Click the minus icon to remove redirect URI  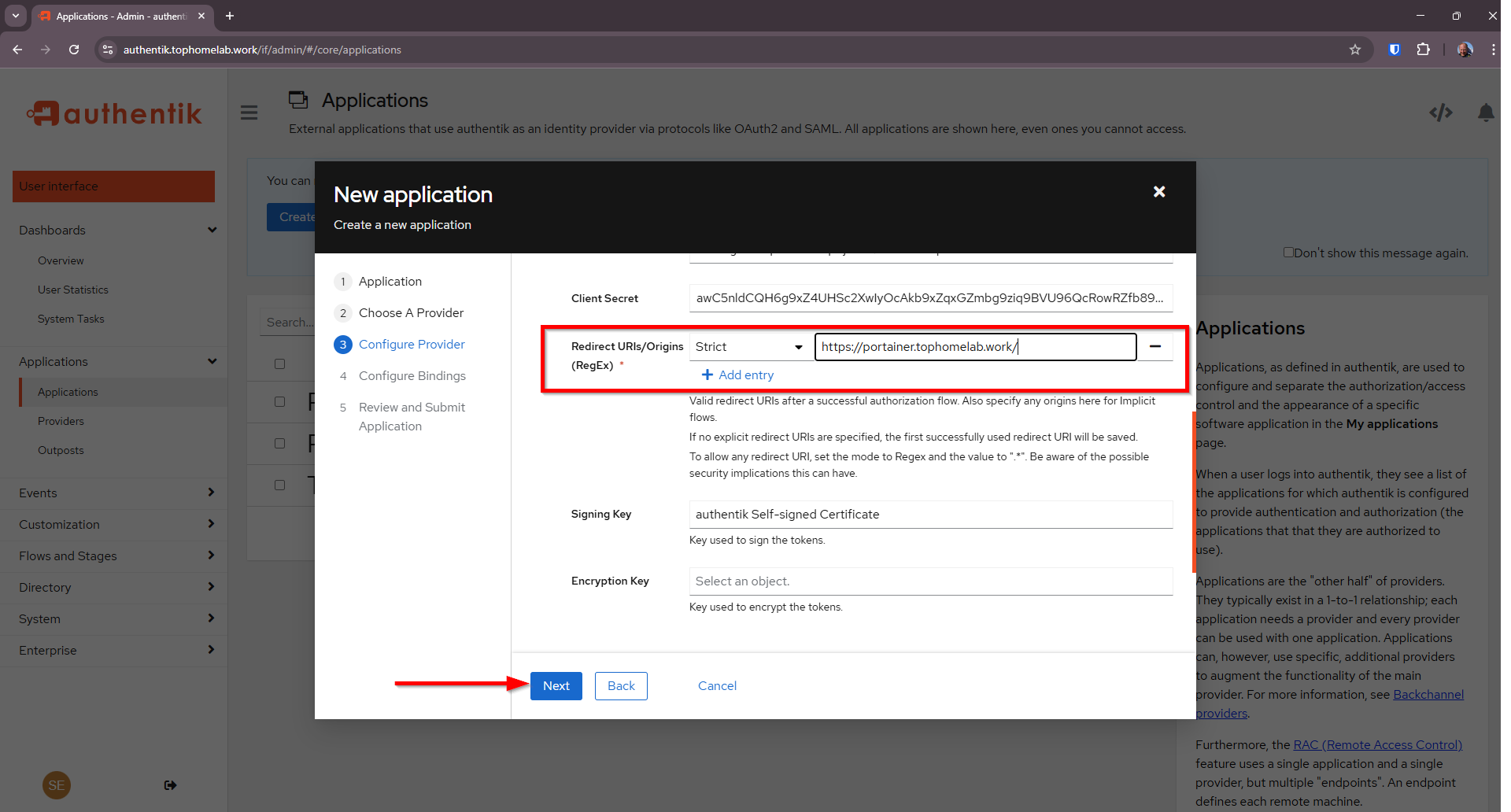(x=1154, y=347)
